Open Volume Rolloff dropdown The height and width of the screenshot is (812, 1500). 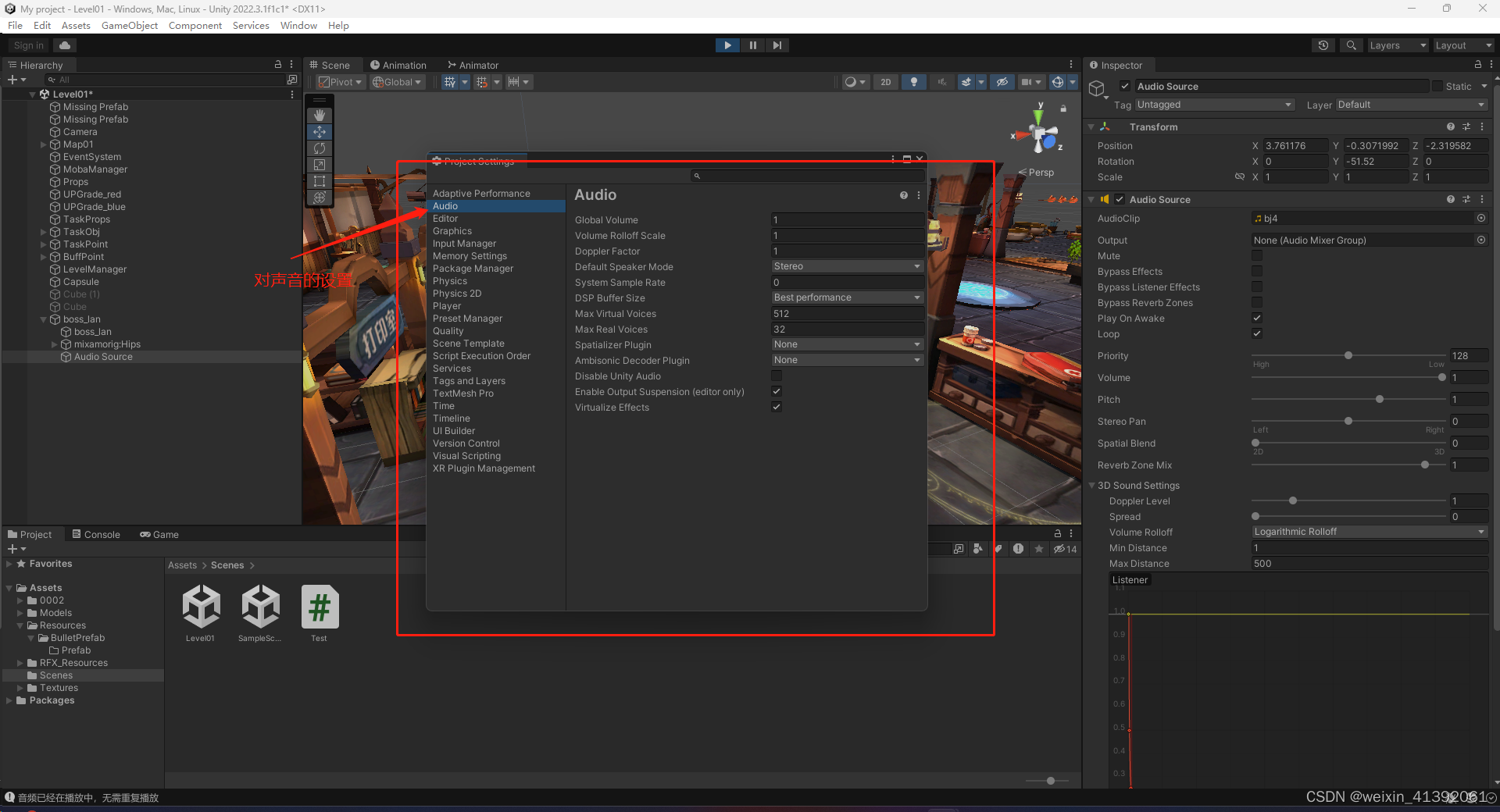coord(1369,532)
